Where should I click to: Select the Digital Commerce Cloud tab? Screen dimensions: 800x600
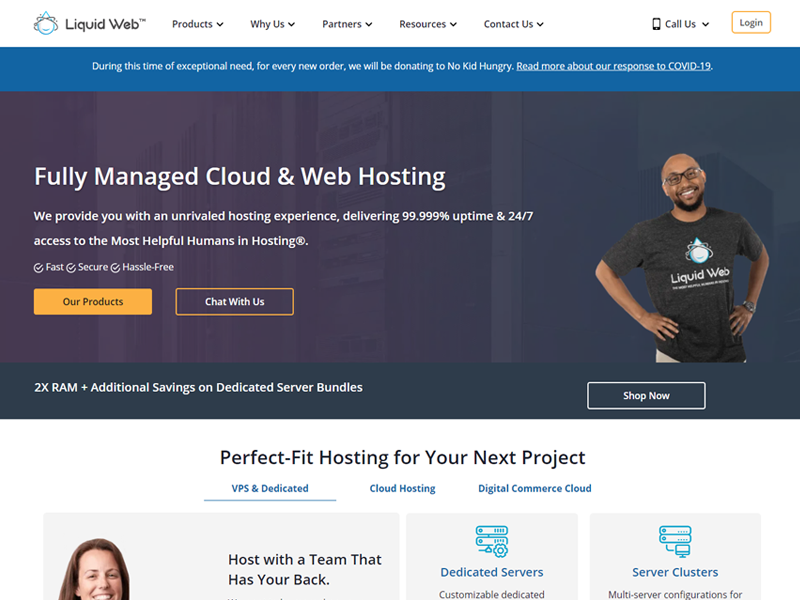click(x=535, y=488)
